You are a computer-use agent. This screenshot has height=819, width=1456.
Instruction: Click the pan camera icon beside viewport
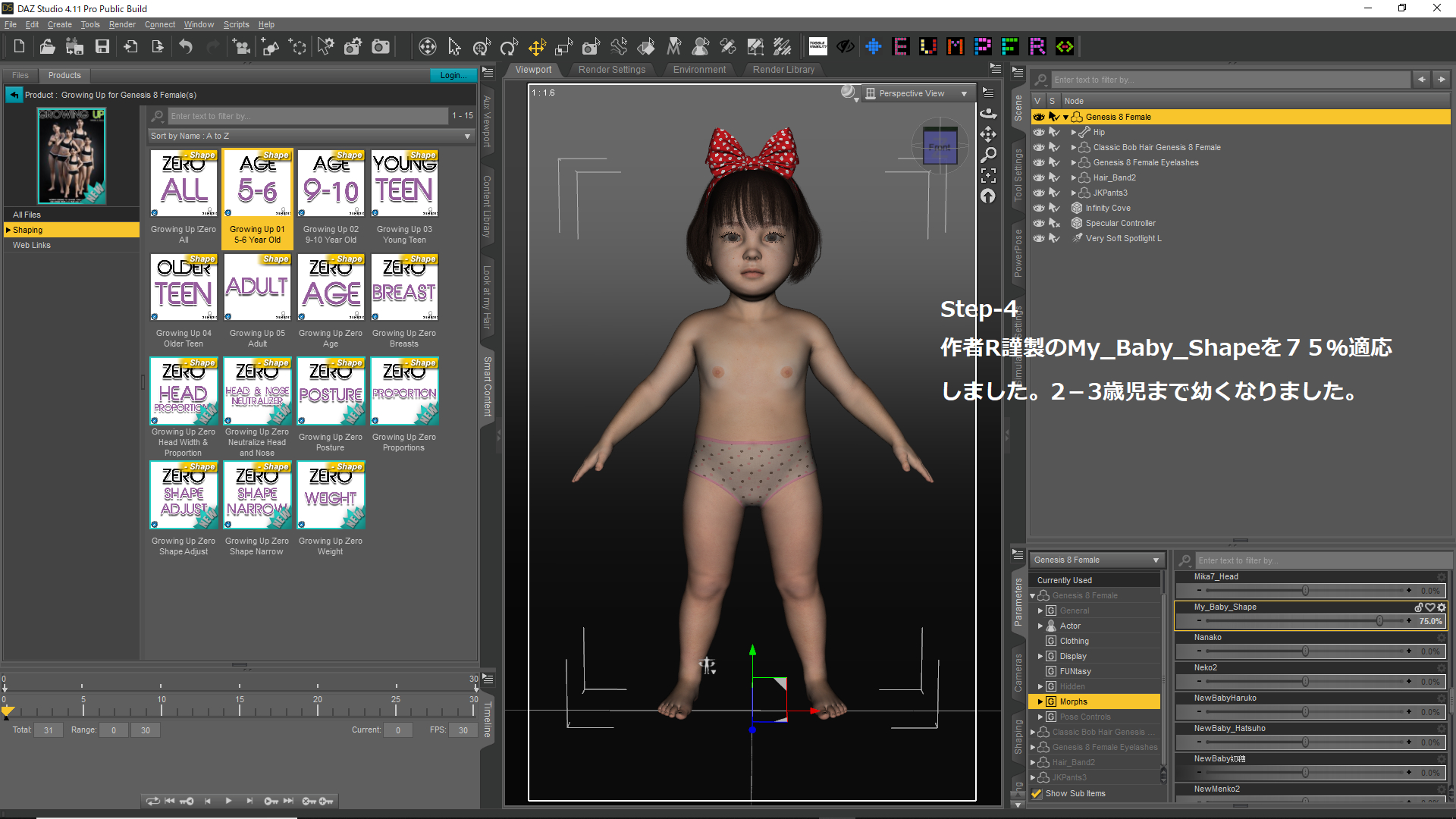[x=988, y=134]
